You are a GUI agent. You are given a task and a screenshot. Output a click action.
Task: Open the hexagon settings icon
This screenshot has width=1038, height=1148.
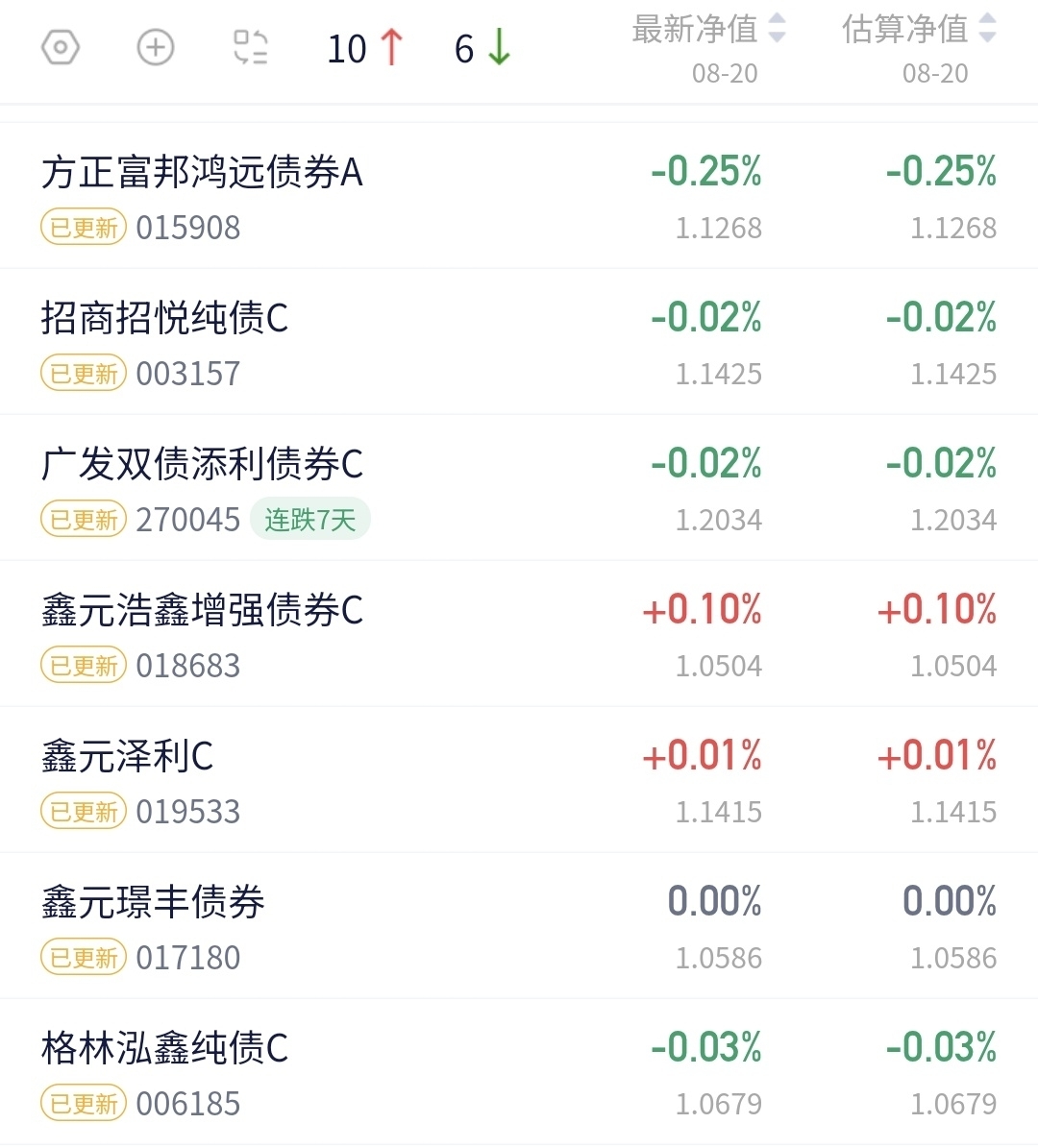pyautogui.click(x=60, y=48)
